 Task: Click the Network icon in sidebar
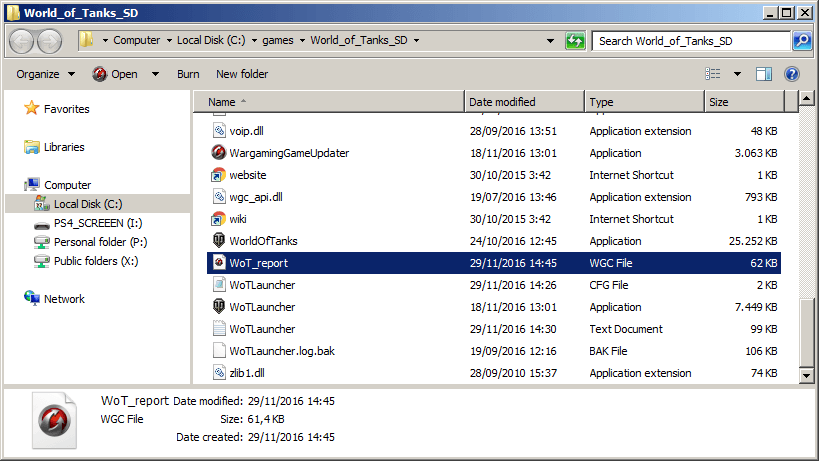pos(31,299)
